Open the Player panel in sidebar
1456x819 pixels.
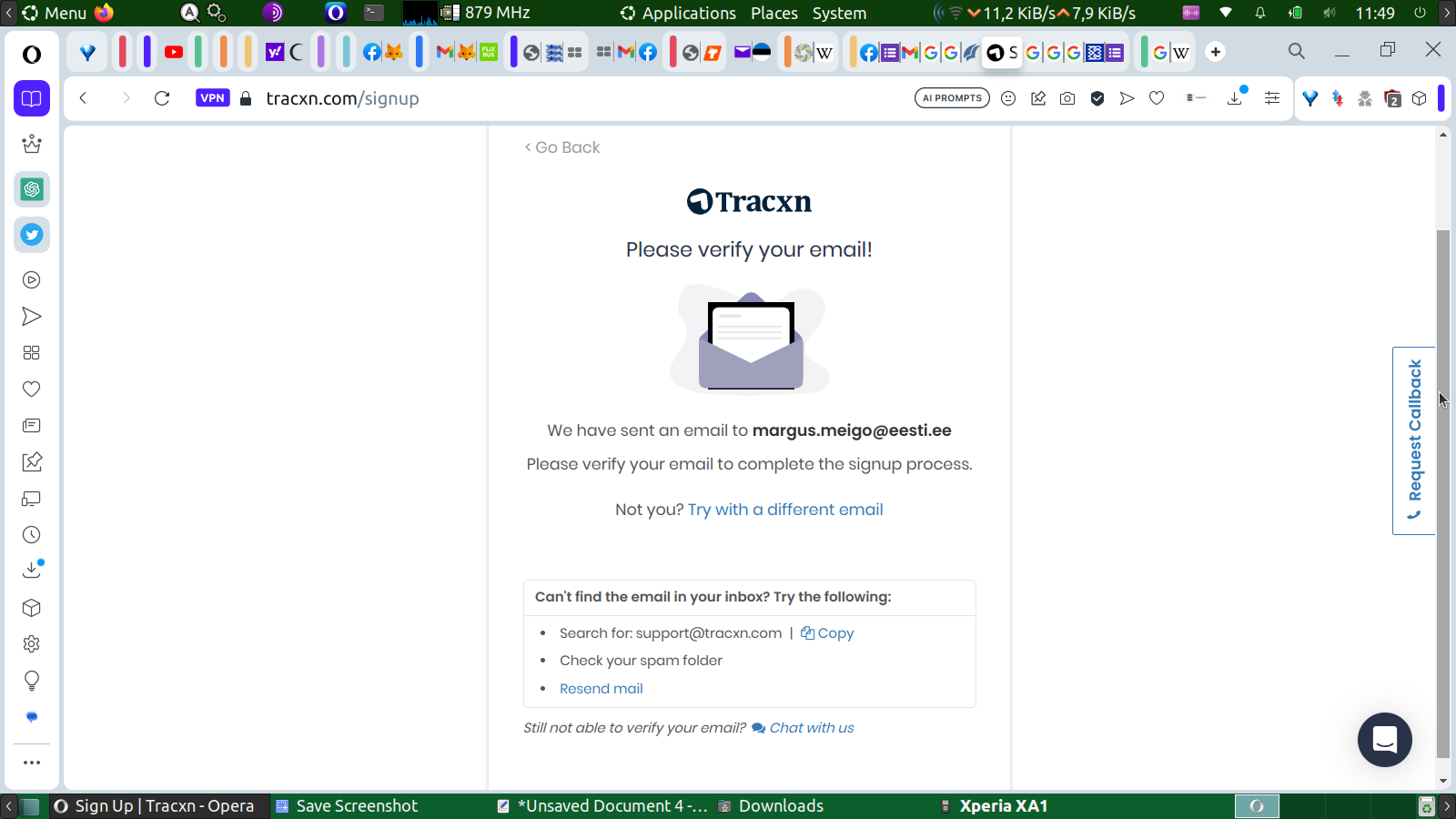click(x=32, y=280)
